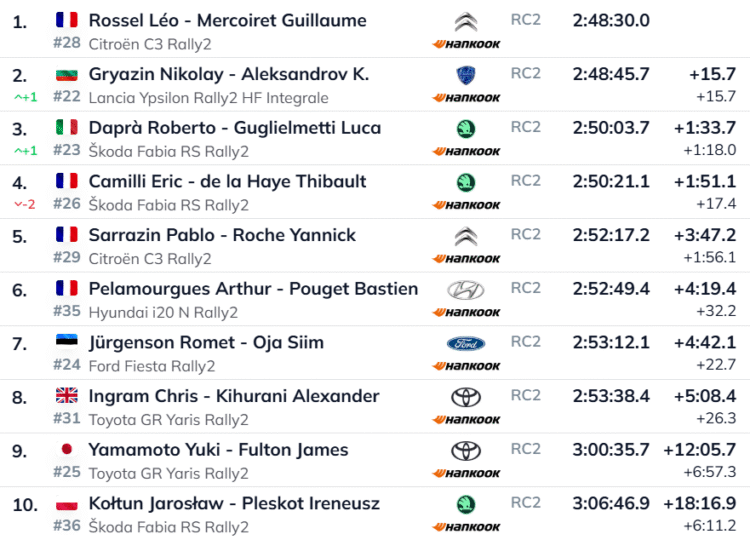Click the 2:48:30.0 winning time
This screenshot has height=540, width=750.
tap(611, 20)
